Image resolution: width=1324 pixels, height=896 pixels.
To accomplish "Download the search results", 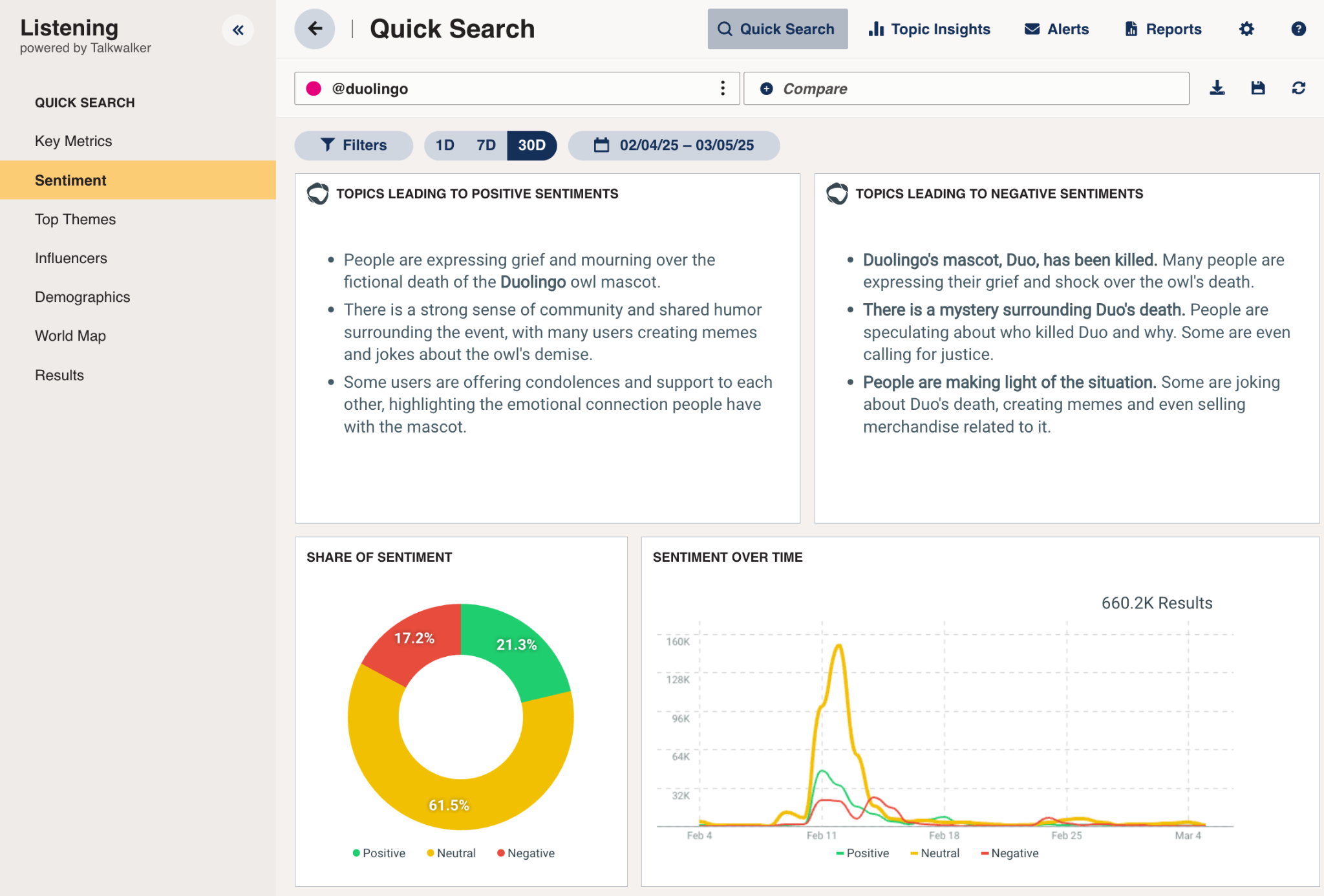I will pos(1216,88).
